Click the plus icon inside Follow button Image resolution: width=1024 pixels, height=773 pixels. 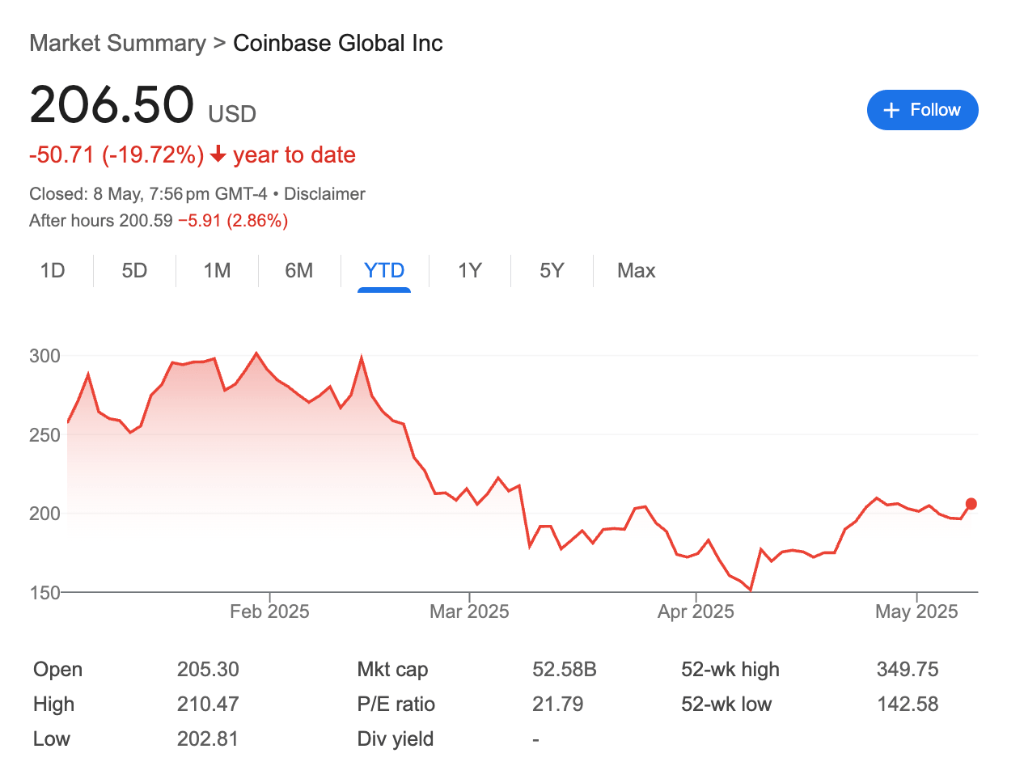(891, 110)
